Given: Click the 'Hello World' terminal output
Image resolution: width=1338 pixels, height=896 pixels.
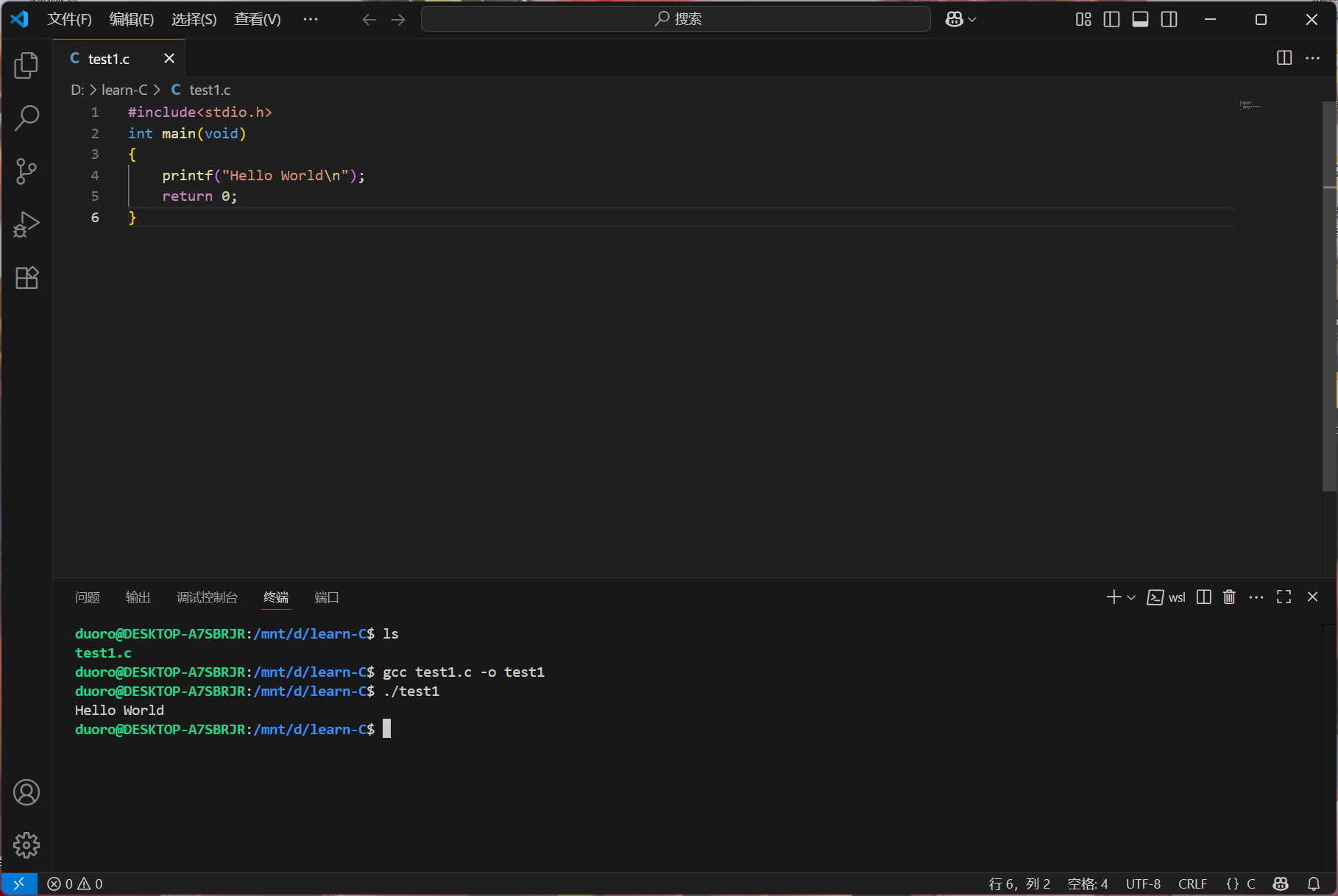Looking at the screenshot, I should [119, 710].
